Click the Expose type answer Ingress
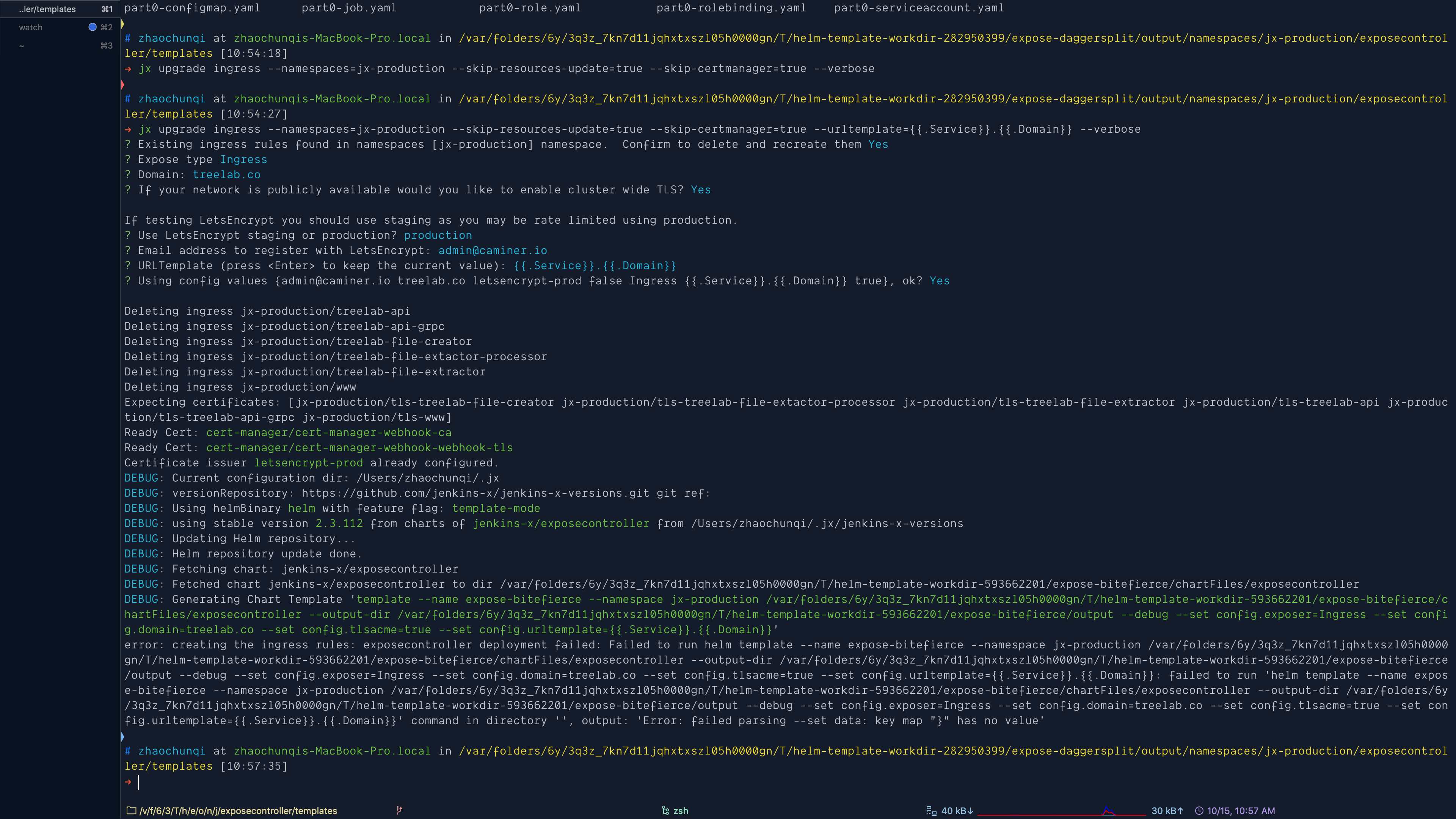This screenshot has height=819, width=1456. tap(243, 159)
